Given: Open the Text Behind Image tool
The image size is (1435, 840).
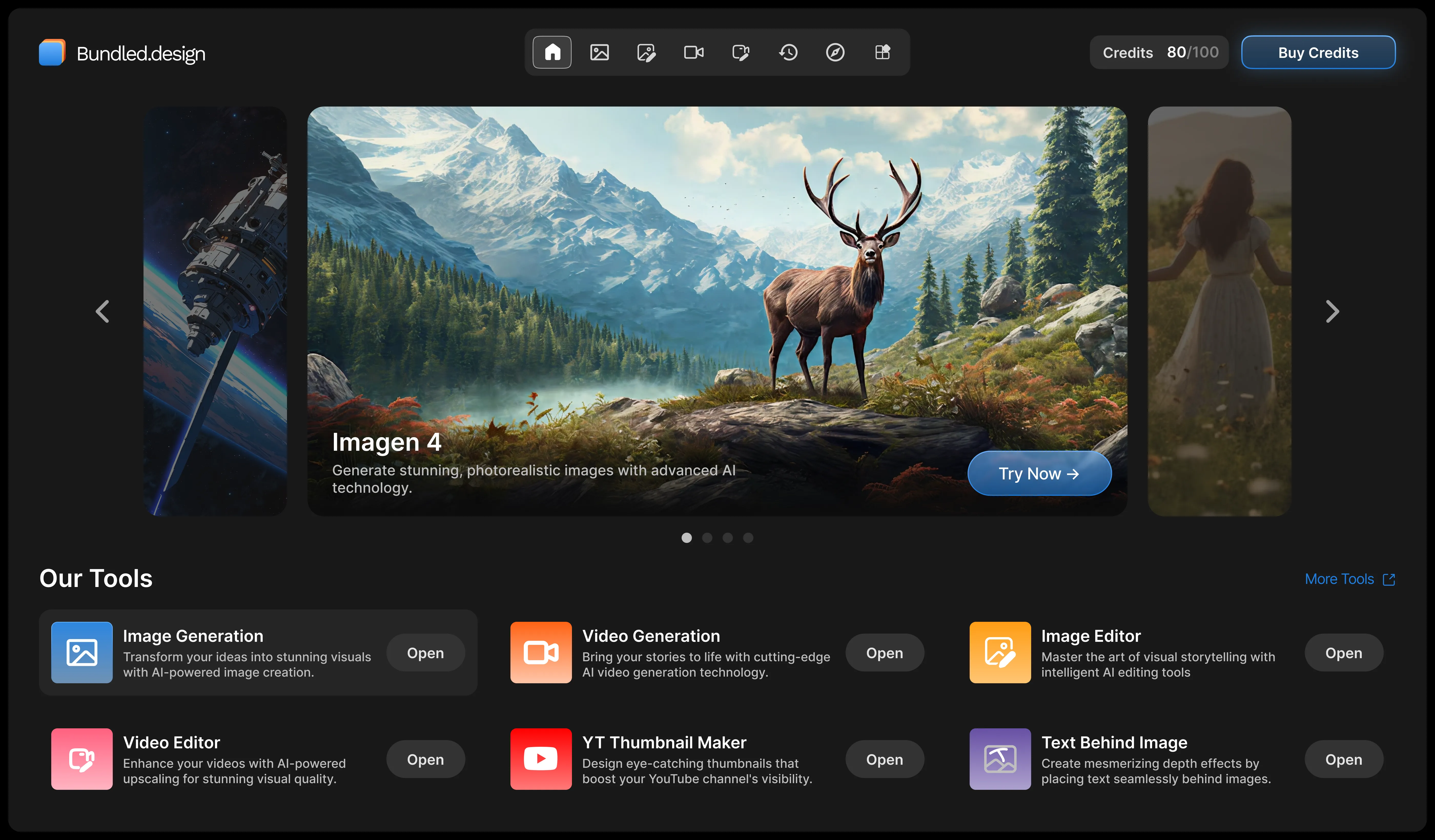Looking at the screenshot, I should pos(1344,759).
